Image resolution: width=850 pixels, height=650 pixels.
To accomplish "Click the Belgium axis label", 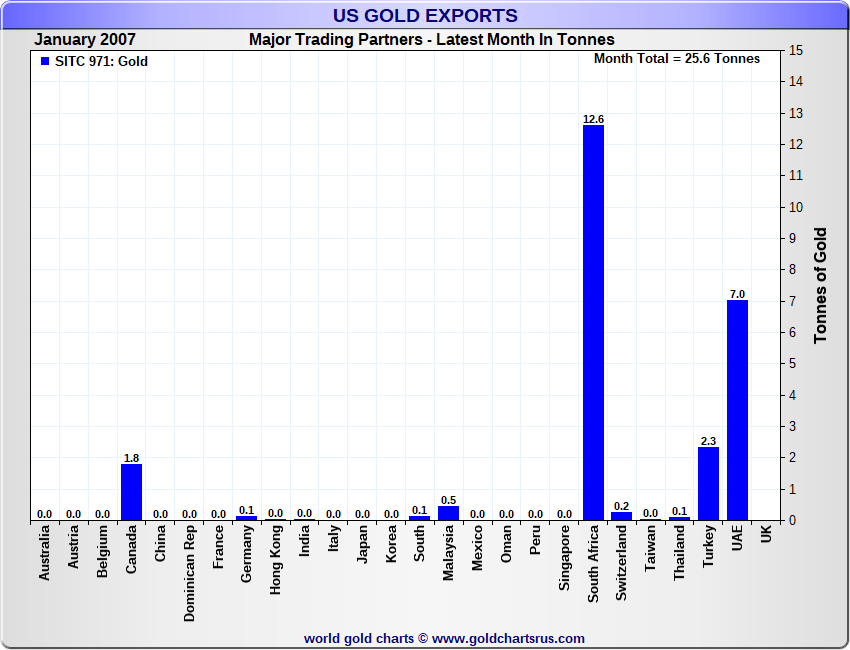I will [102, 551].
